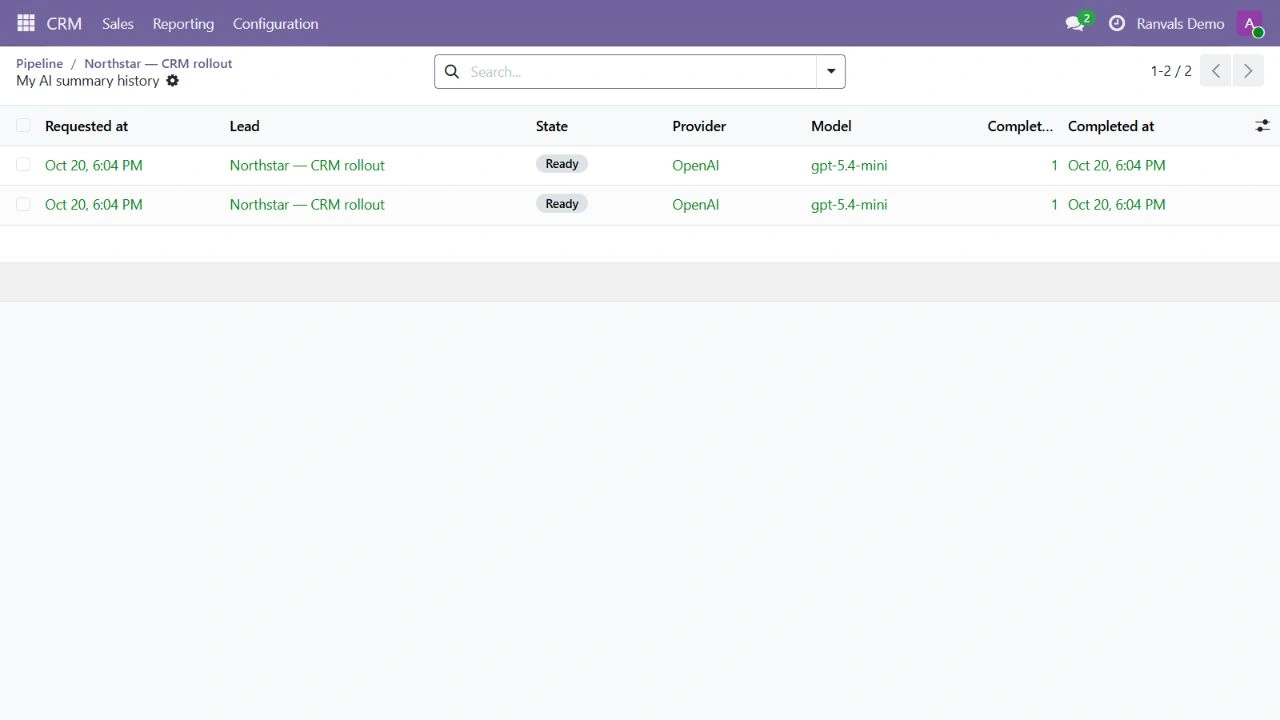The width and height of the screenshot is (1280, 720).
Task: Open the messages chat bubble icon
Action: point(1076,23)
